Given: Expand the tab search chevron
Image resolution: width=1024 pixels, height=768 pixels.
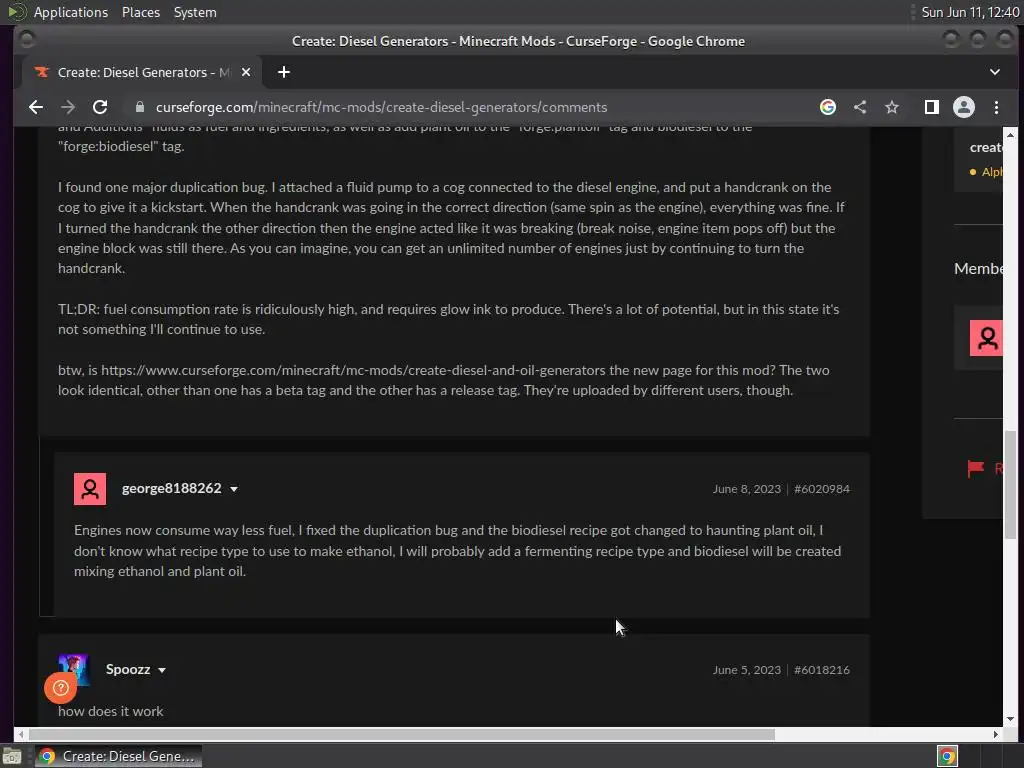Looking at the screenshot, I should (x=995, y=72).
